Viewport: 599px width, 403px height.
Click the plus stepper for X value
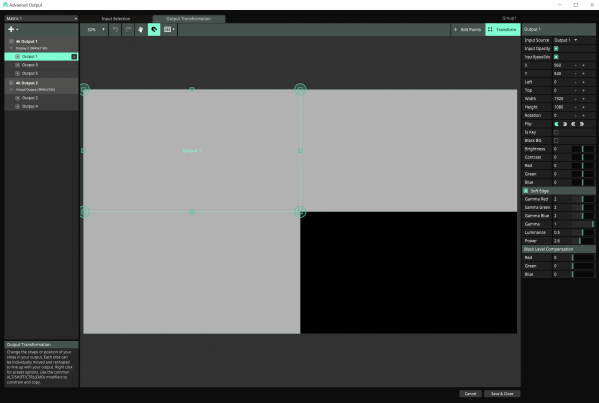click(584, 65)
